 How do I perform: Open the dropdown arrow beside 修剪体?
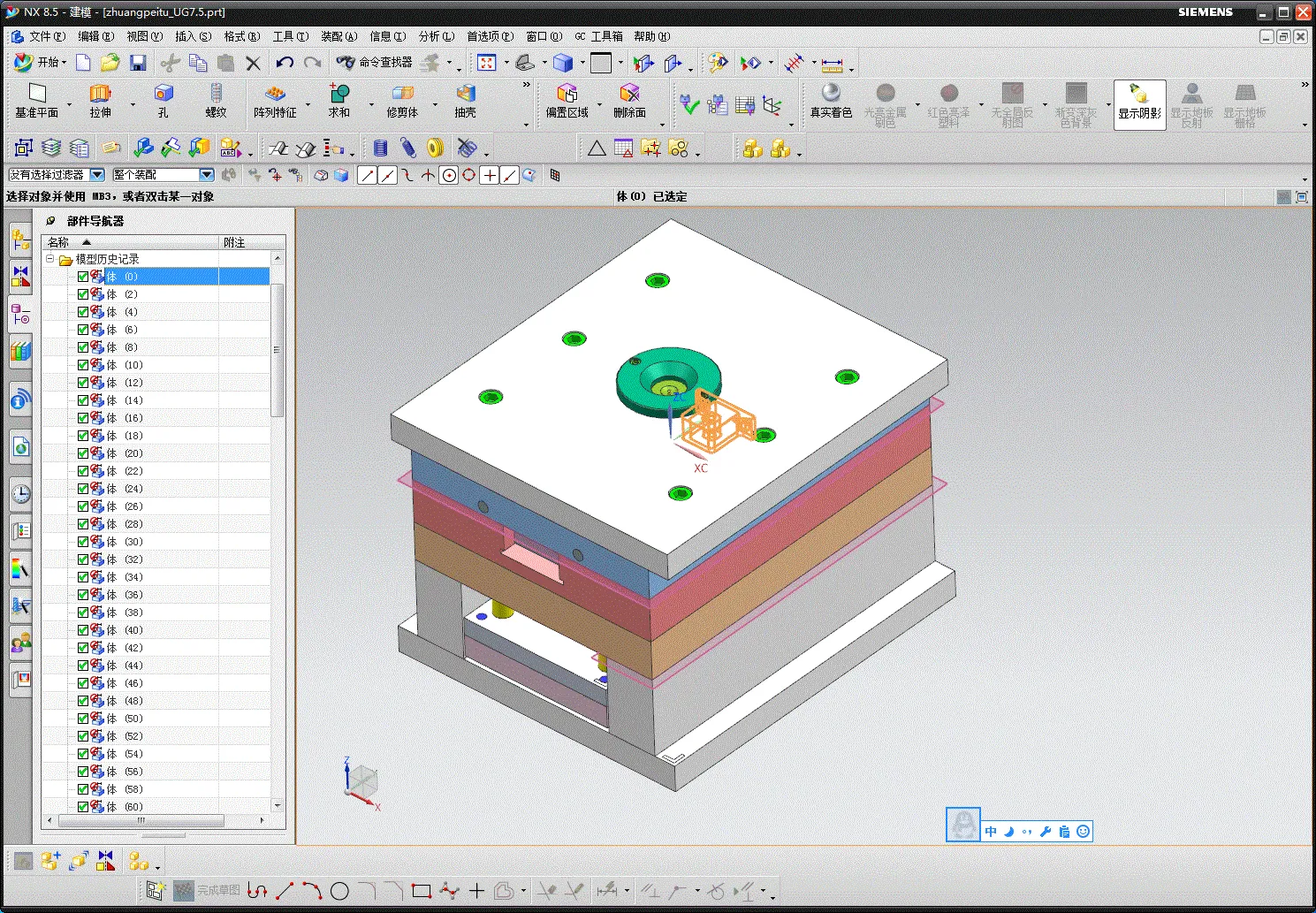(435, 104)
